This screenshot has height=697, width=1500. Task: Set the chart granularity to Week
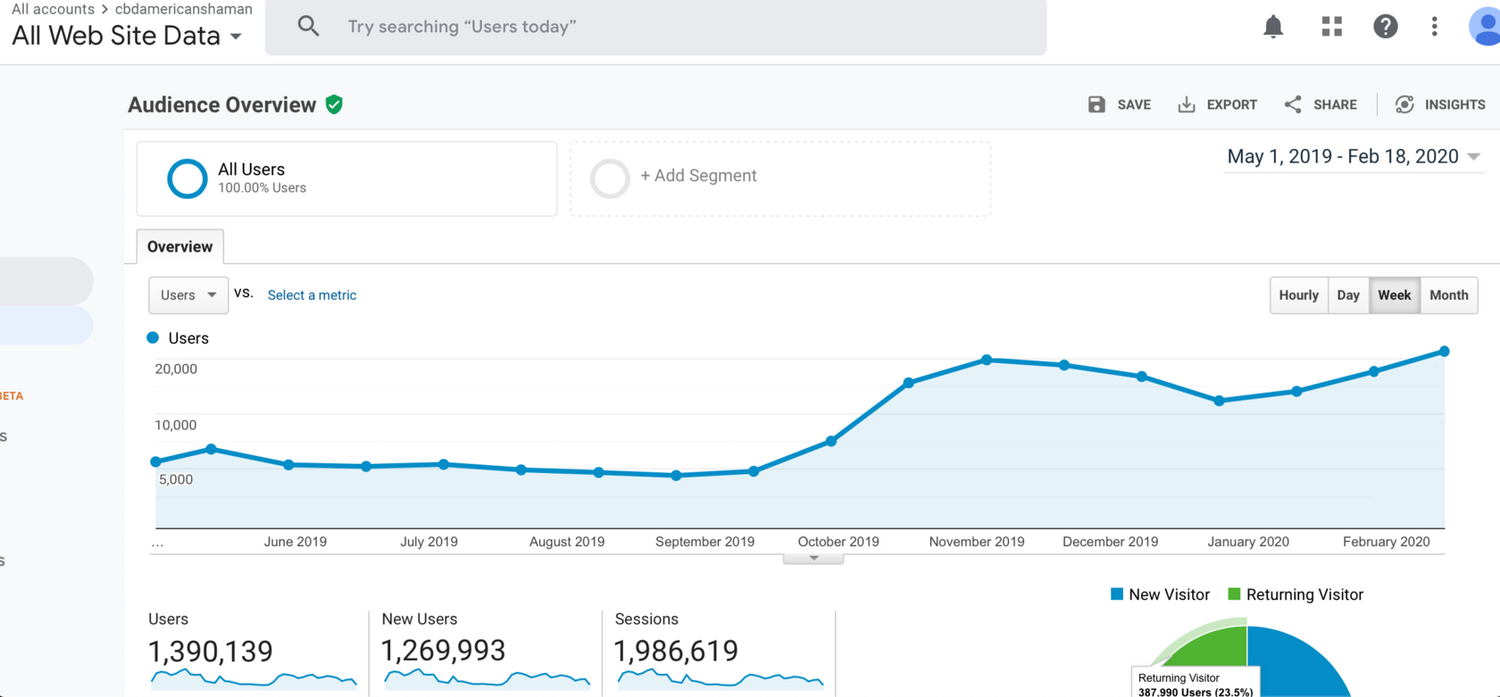coord(1394,295)
